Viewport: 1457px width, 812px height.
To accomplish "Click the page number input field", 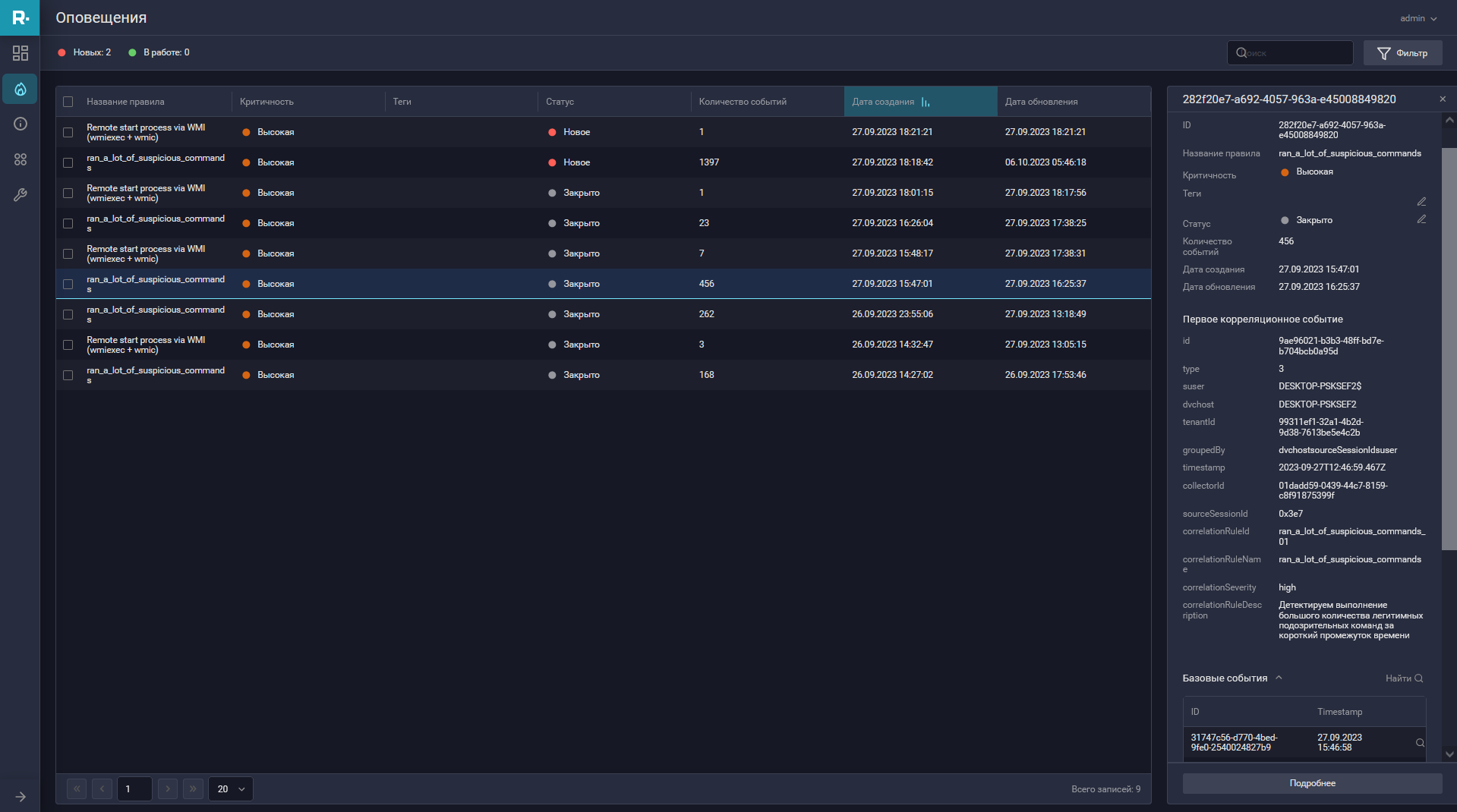I will tap(134, 789).
